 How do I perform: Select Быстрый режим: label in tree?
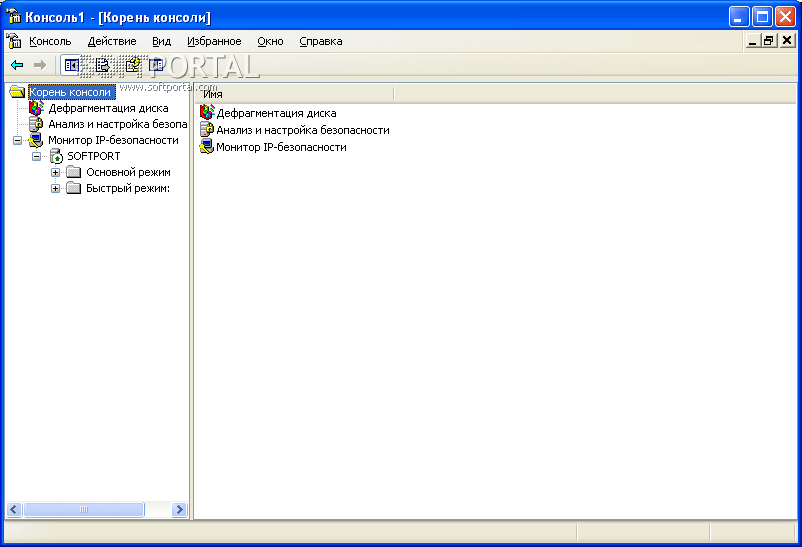(128, 188)
